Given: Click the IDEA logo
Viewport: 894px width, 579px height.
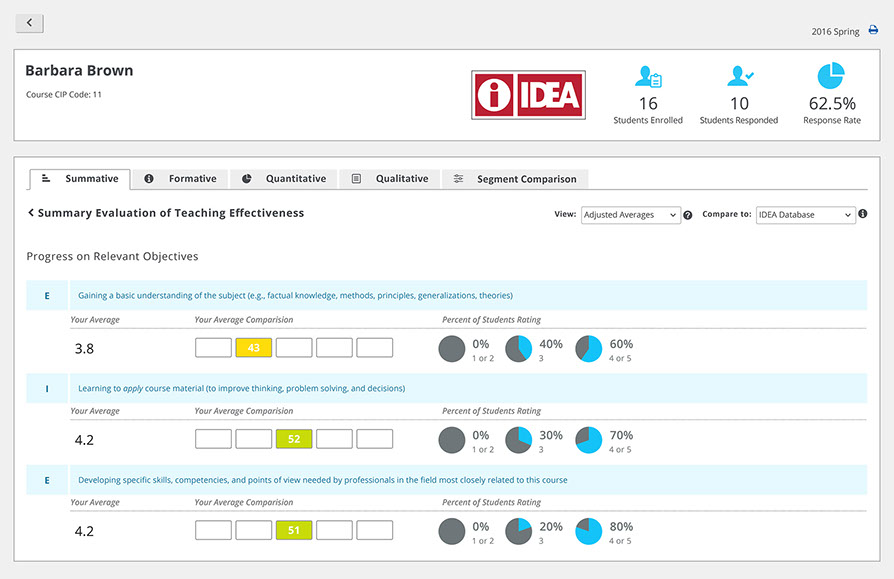Looking at the screenshot, I should pos(528,95).
